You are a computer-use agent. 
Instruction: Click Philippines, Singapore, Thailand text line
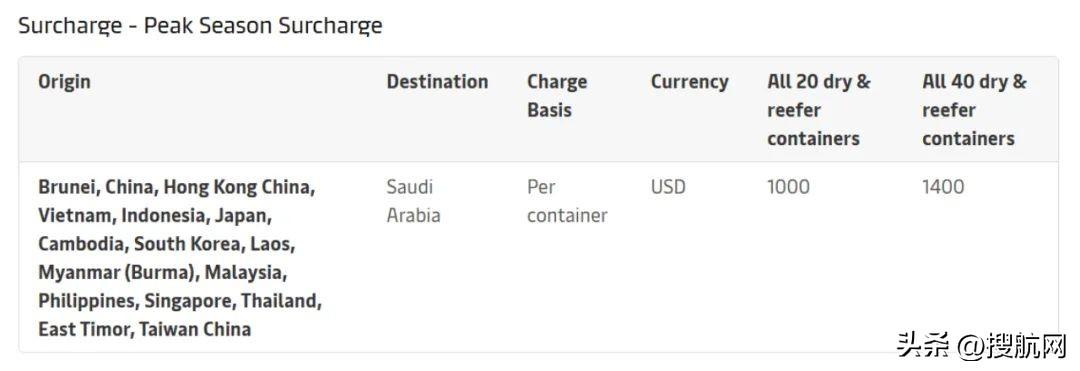180,301
